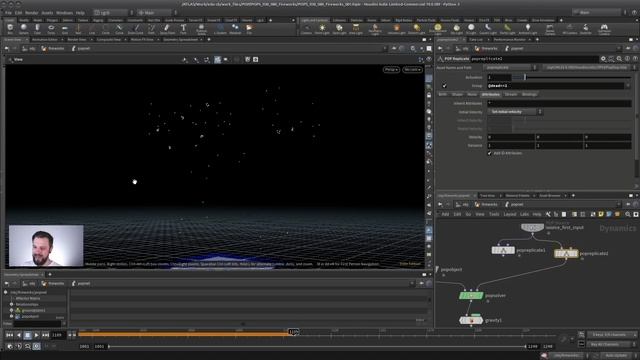The height and width of the screenshot is (360, 640).
Task: Open the File menu
Action: [x=8, y=13]
